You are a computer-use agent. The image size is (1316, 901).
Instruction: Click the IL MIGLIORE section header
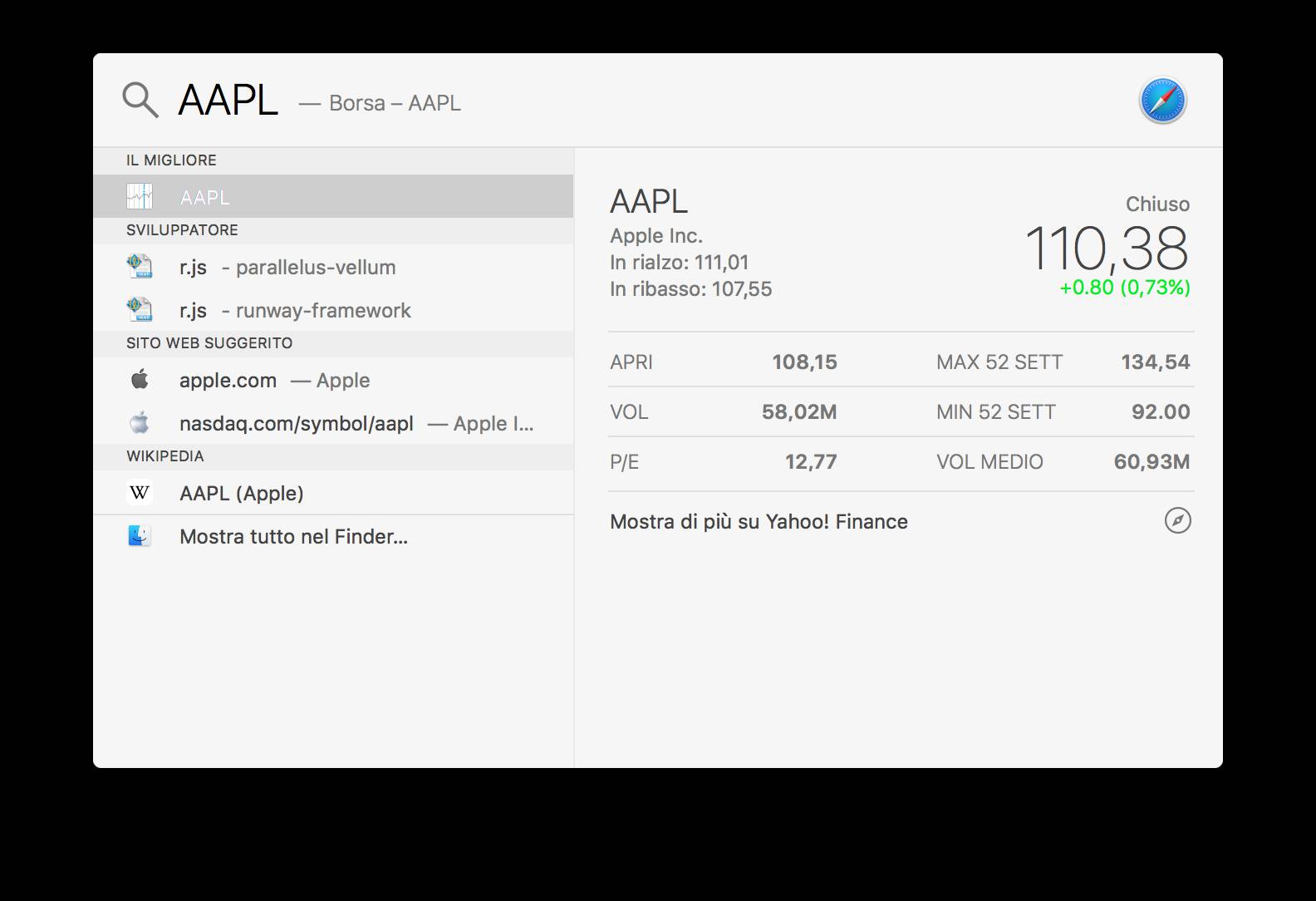(x=171, y=160)
